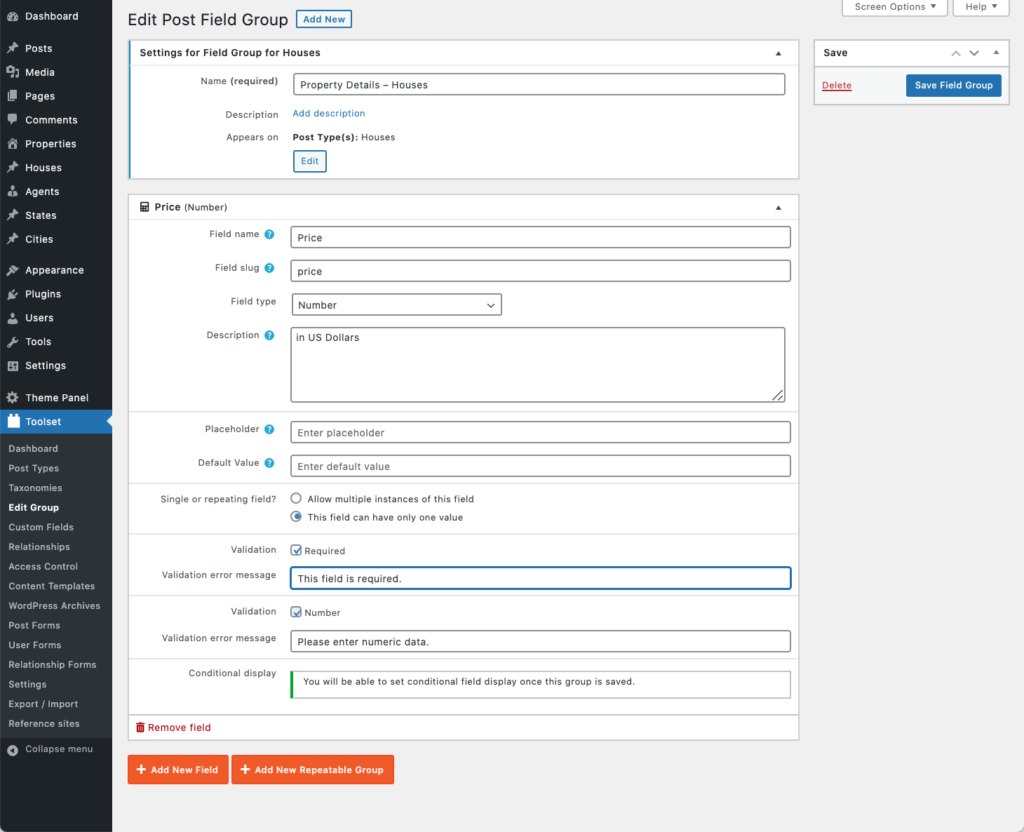Move the Save box down

pyautogui.click(x=974, y=54)
